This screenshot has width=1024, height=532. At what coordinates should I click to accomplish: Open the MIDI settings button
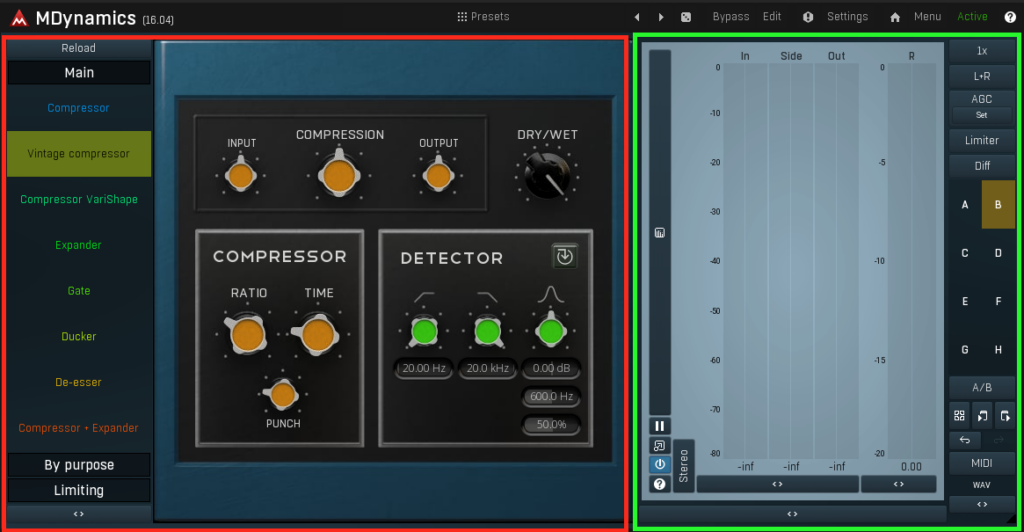click(x=982, y=463)
